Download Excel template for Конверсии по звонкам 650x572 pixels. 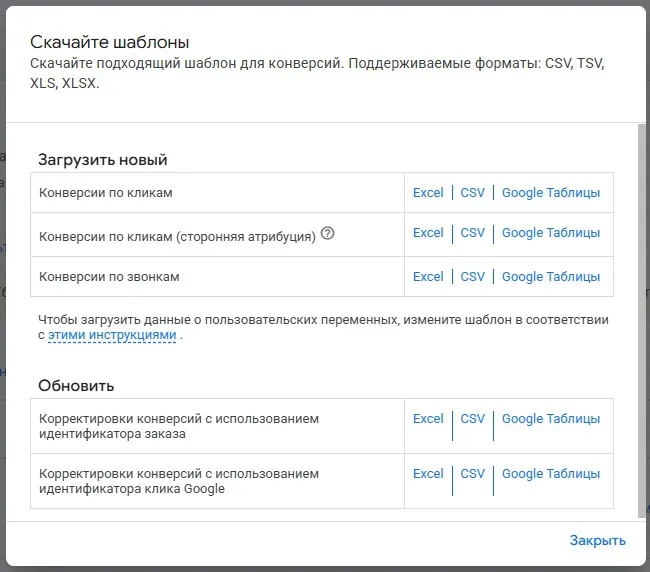click(x=428, y=276)
